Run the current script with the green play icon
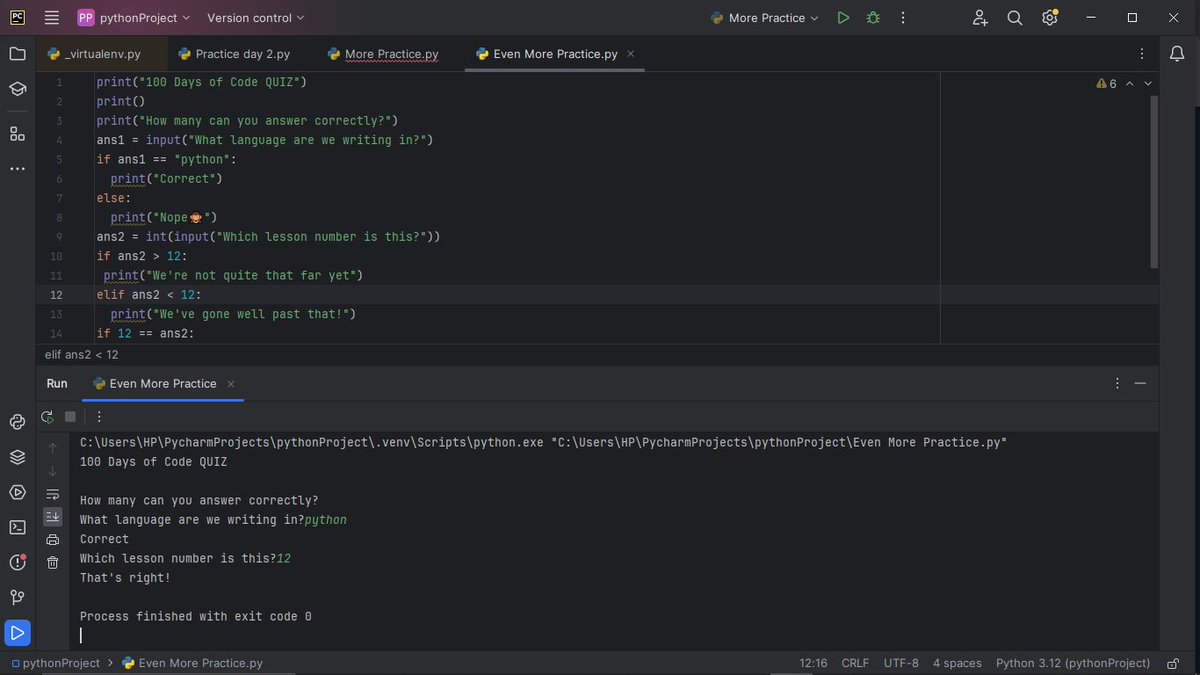The image size is (1200, 675). coord(843,17)
